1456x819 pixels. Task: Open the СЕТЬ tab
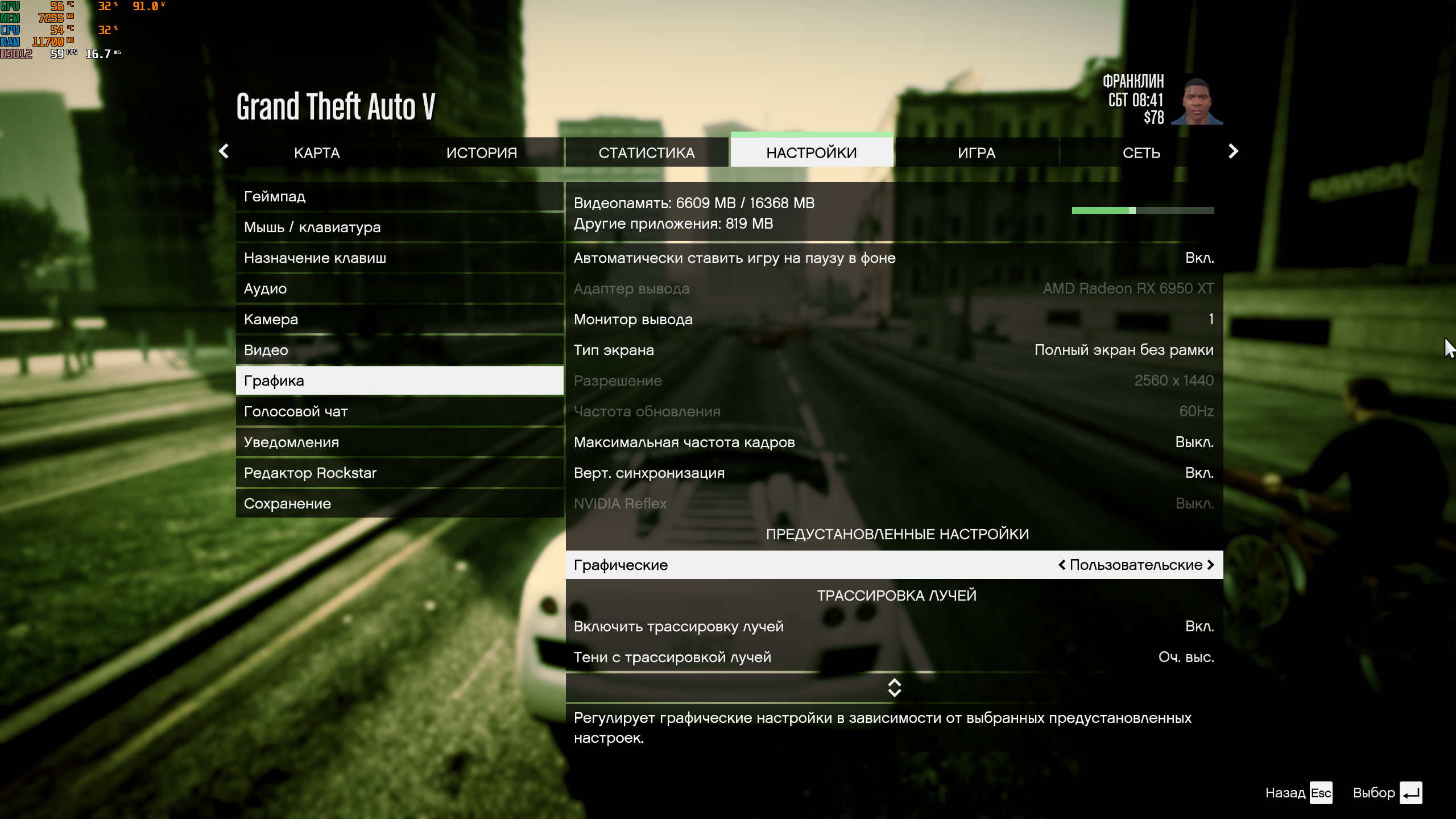pos(1141,152)
